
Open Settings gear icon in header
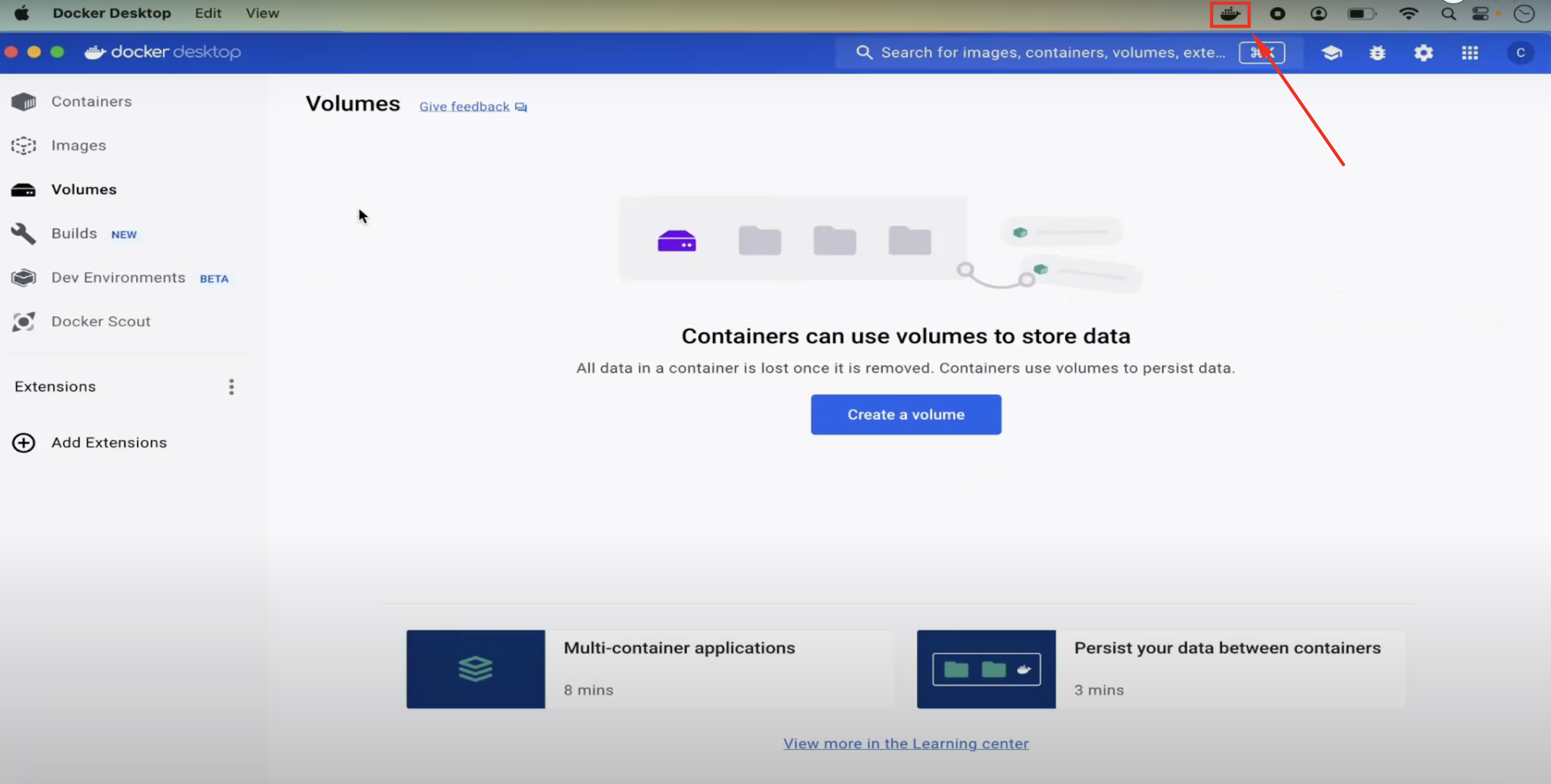point(1424,53)
